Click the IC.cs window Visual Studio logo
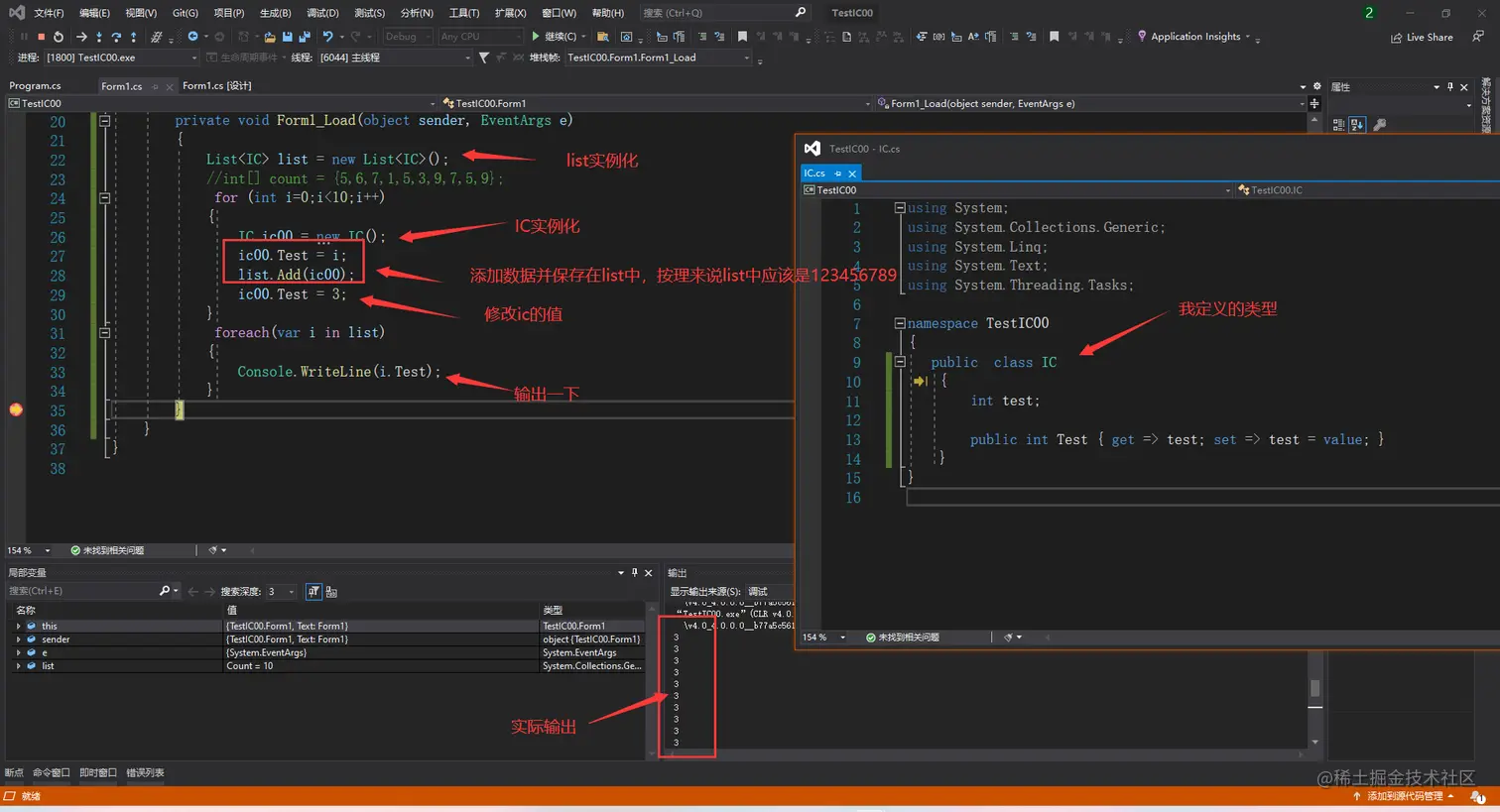Screen dimensions: 1500x812 pyautogui.click(x=812, y=148)
